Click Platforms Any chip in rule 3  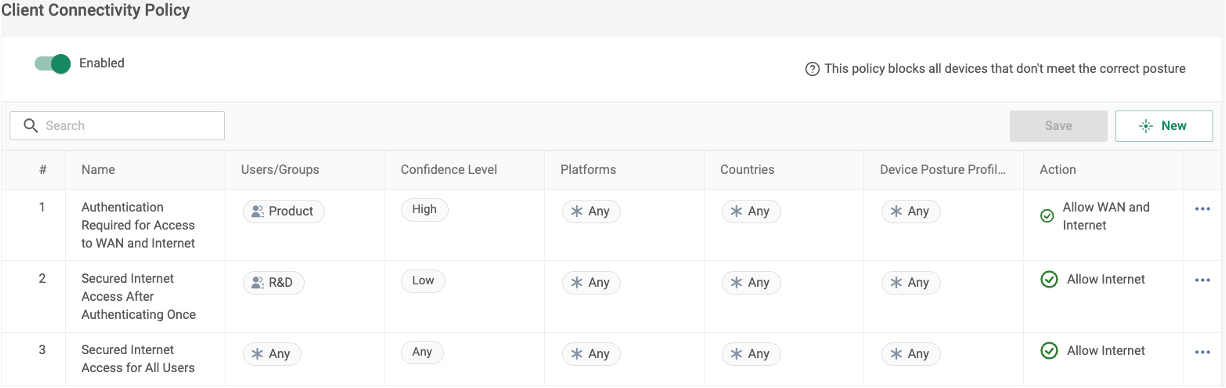(591, 354)
